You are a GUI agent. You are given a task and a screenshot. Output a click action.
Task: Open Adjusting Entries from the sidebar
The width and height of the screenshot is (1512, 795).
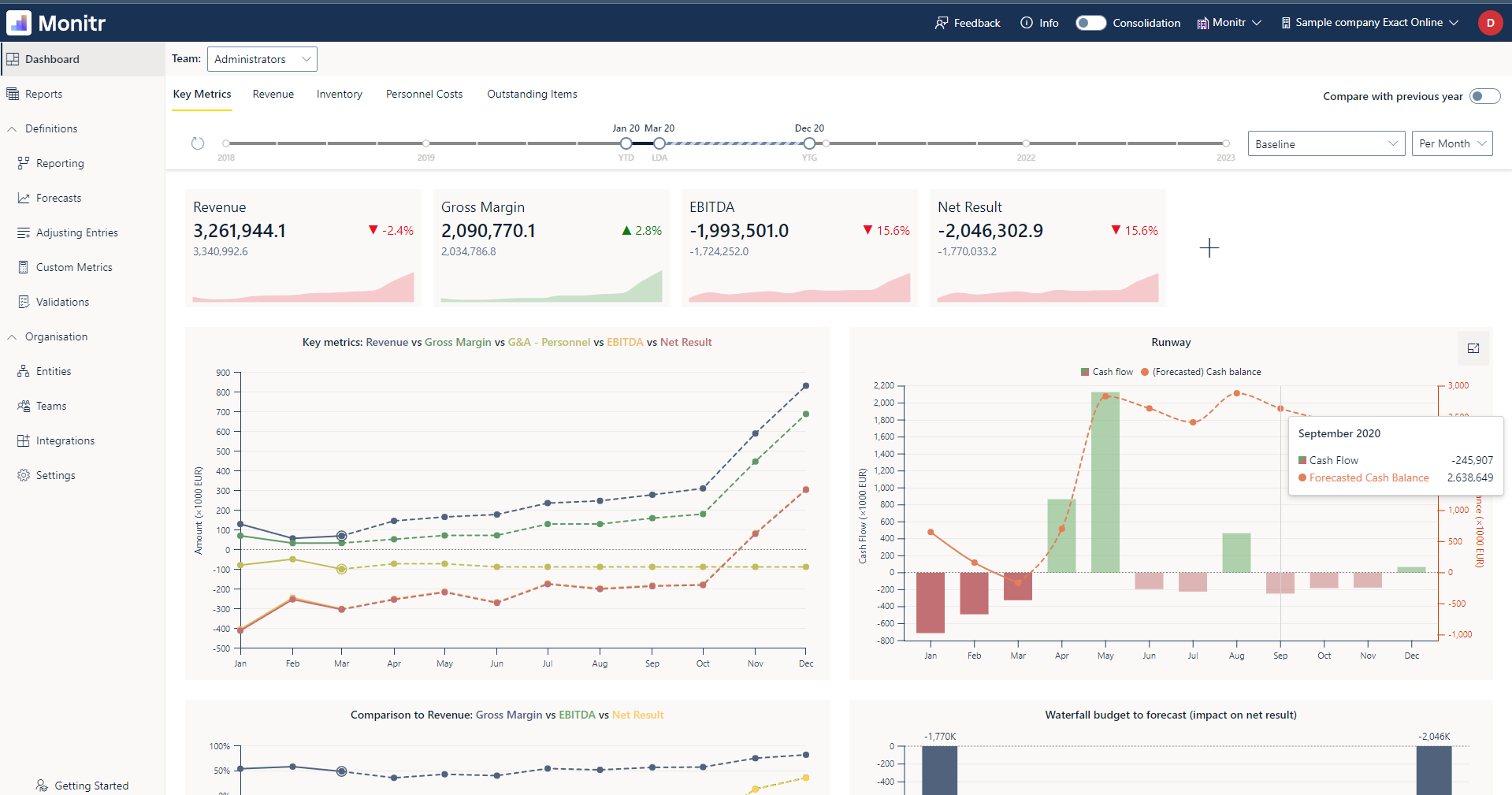point(76,232)
